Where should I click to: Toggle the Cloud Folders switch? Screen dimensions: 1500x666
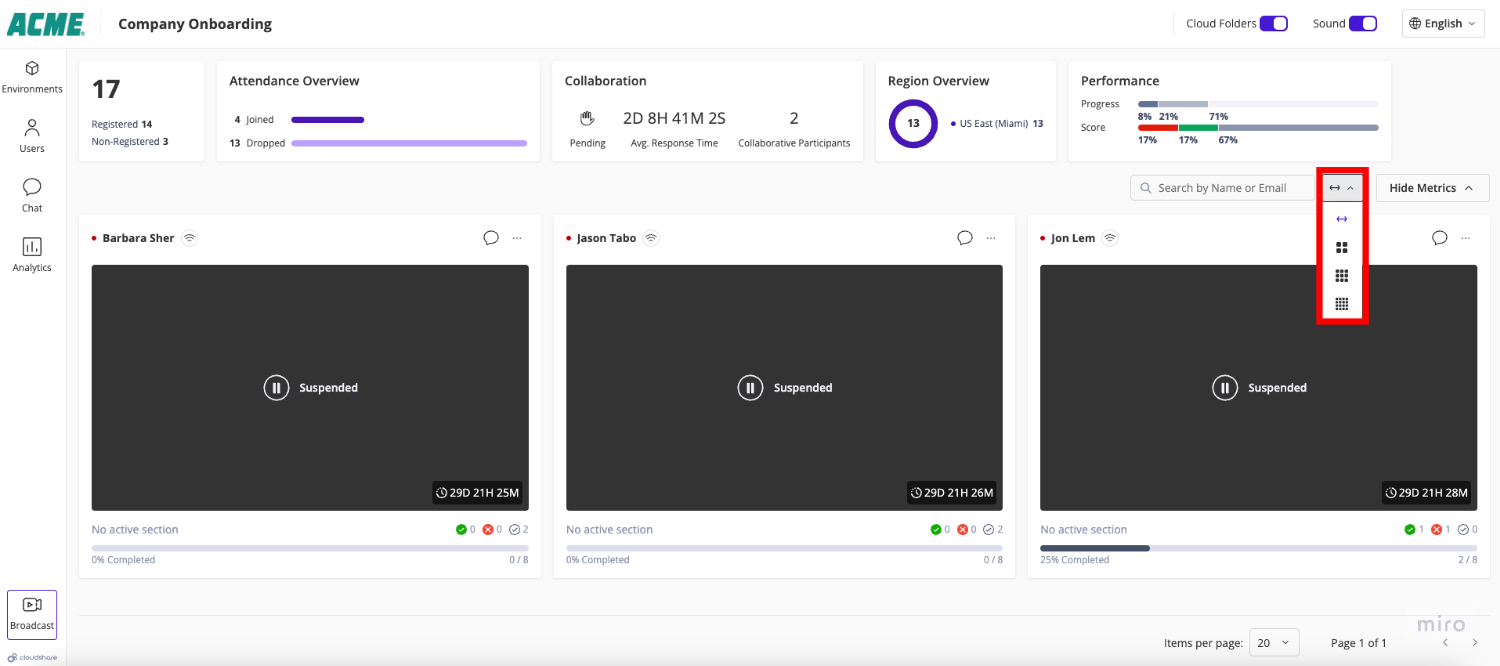click(1273, 24)
